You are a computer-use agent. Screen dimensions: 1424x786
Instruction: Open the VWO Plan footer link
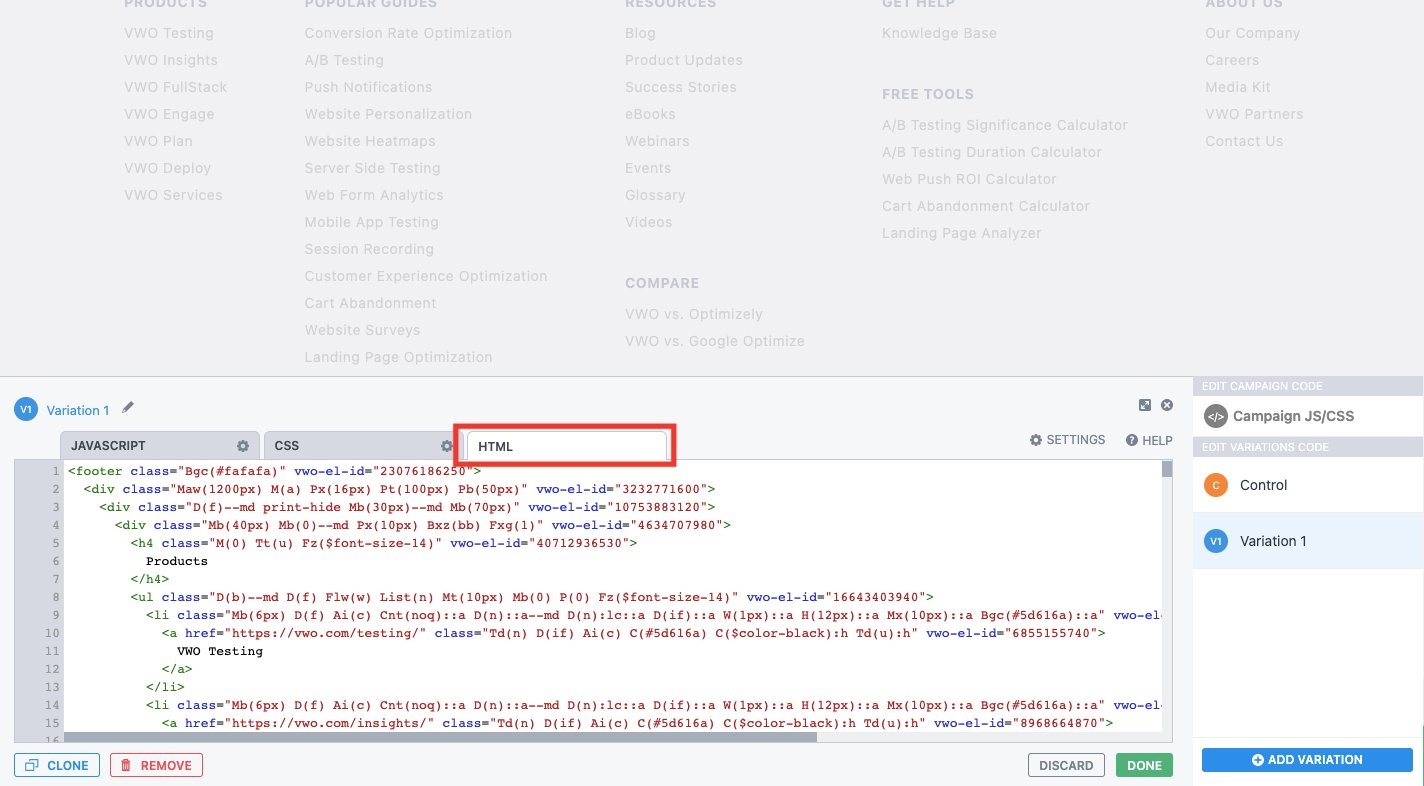(x=158, y=141)
